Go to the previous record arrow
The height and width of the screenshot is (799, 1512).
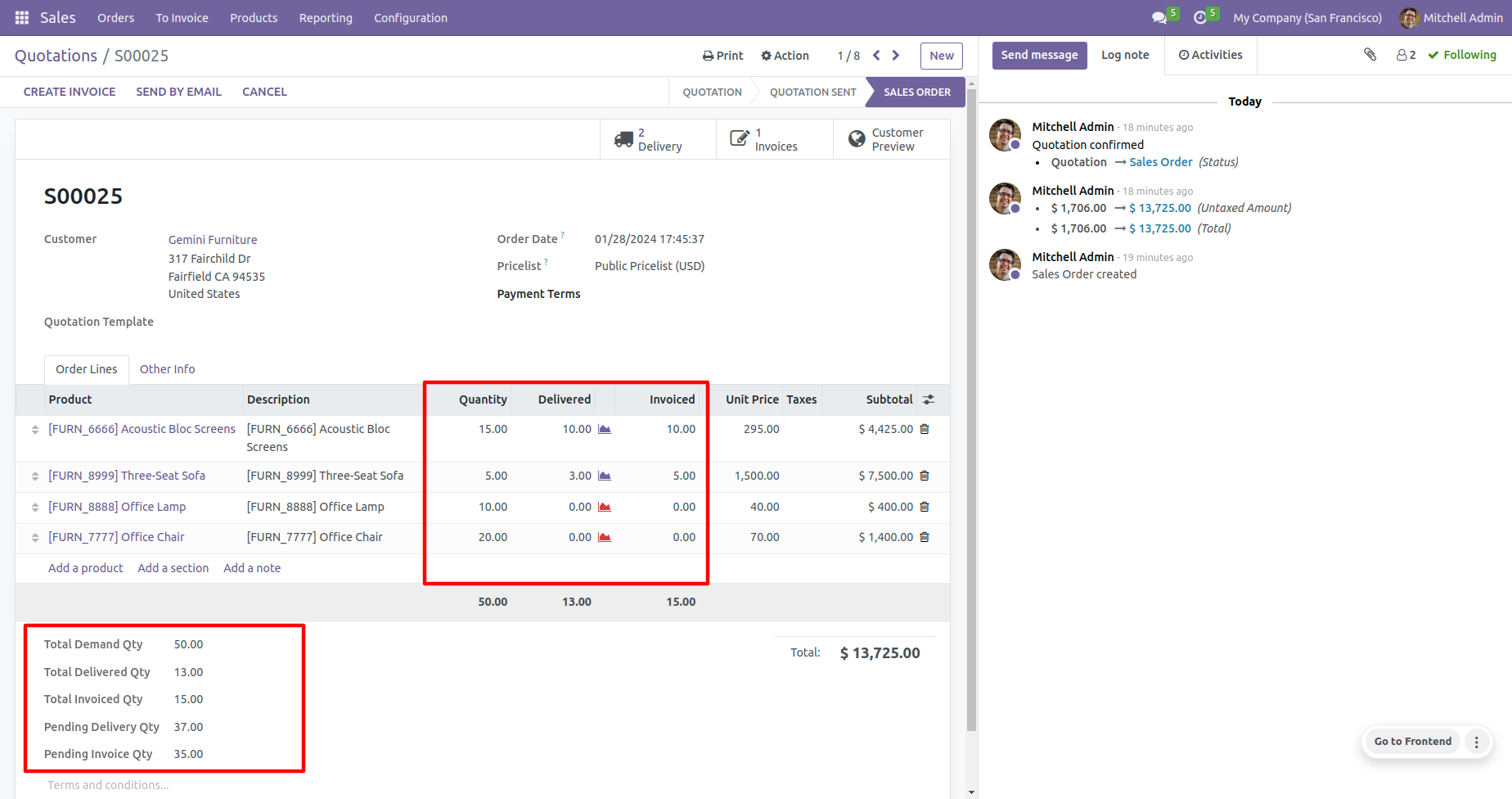tap(876, 56)
